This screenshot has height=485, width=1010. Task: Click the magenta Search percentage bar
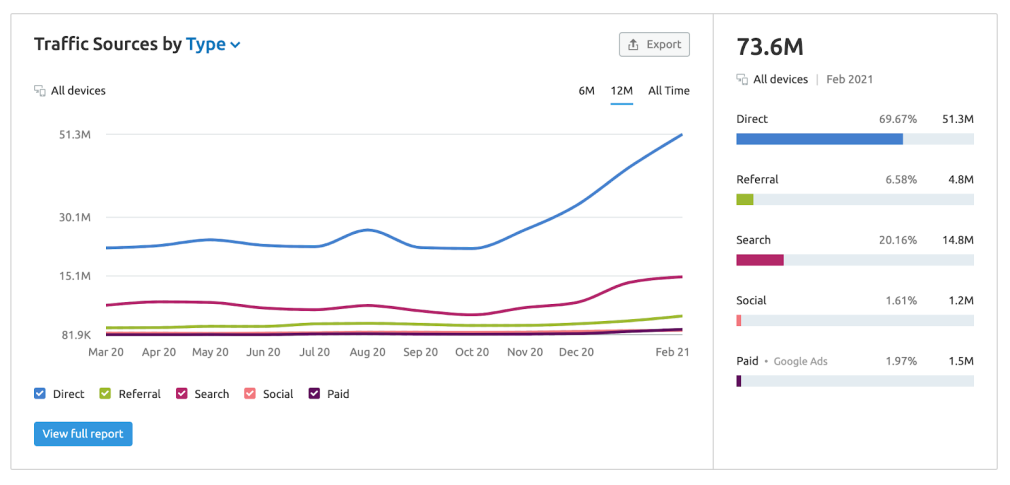(760, 260)
